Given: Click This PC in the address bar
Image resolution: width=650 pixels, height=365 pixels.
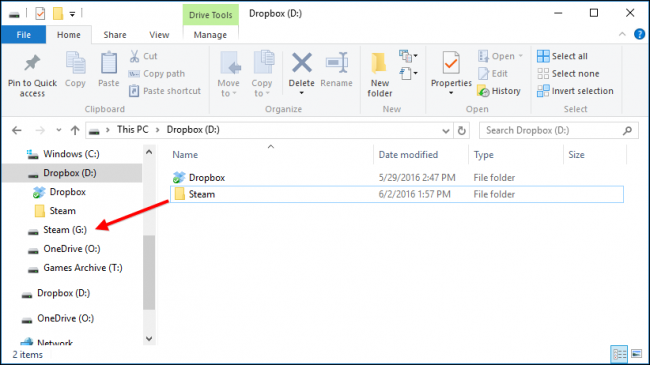Looking at the screenshot, I should point(133,130).
